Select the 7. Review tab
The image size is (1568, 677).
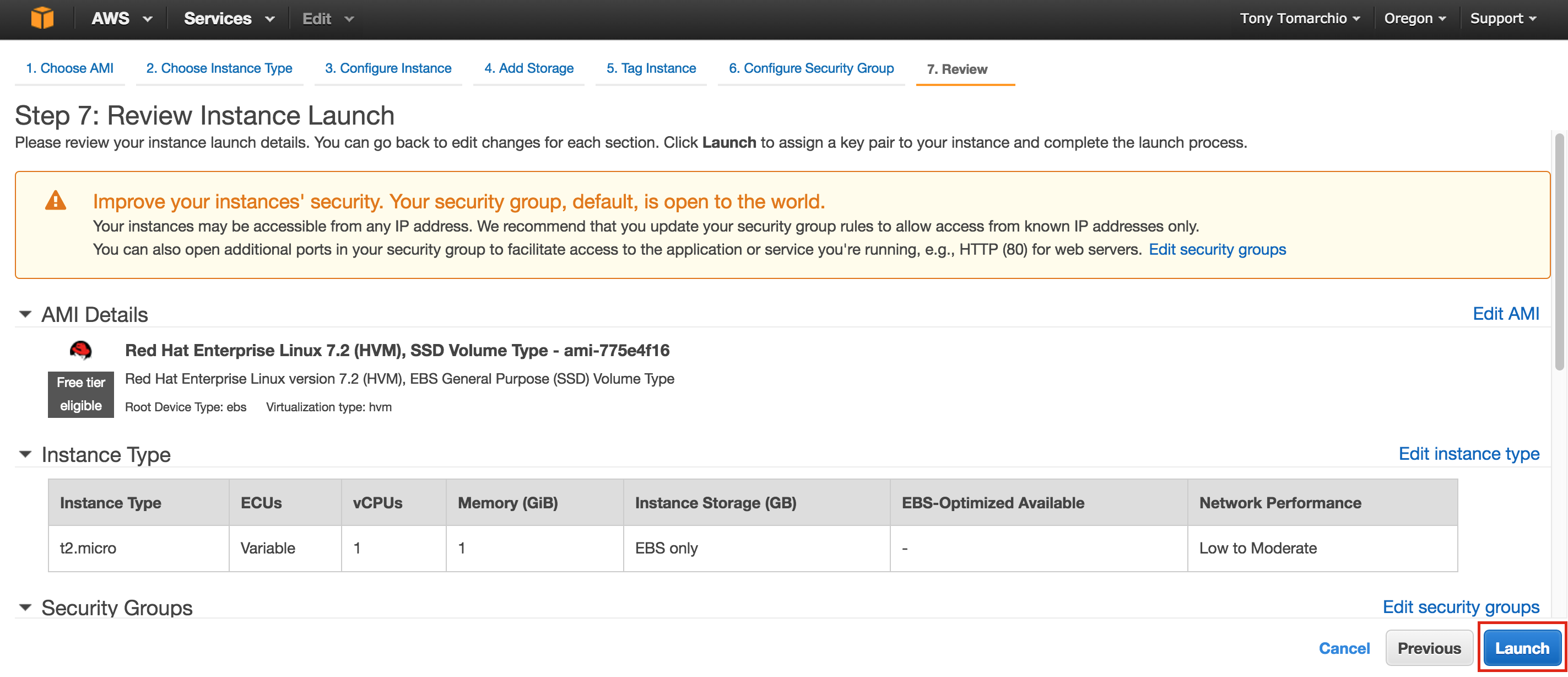tap(957, 69)
